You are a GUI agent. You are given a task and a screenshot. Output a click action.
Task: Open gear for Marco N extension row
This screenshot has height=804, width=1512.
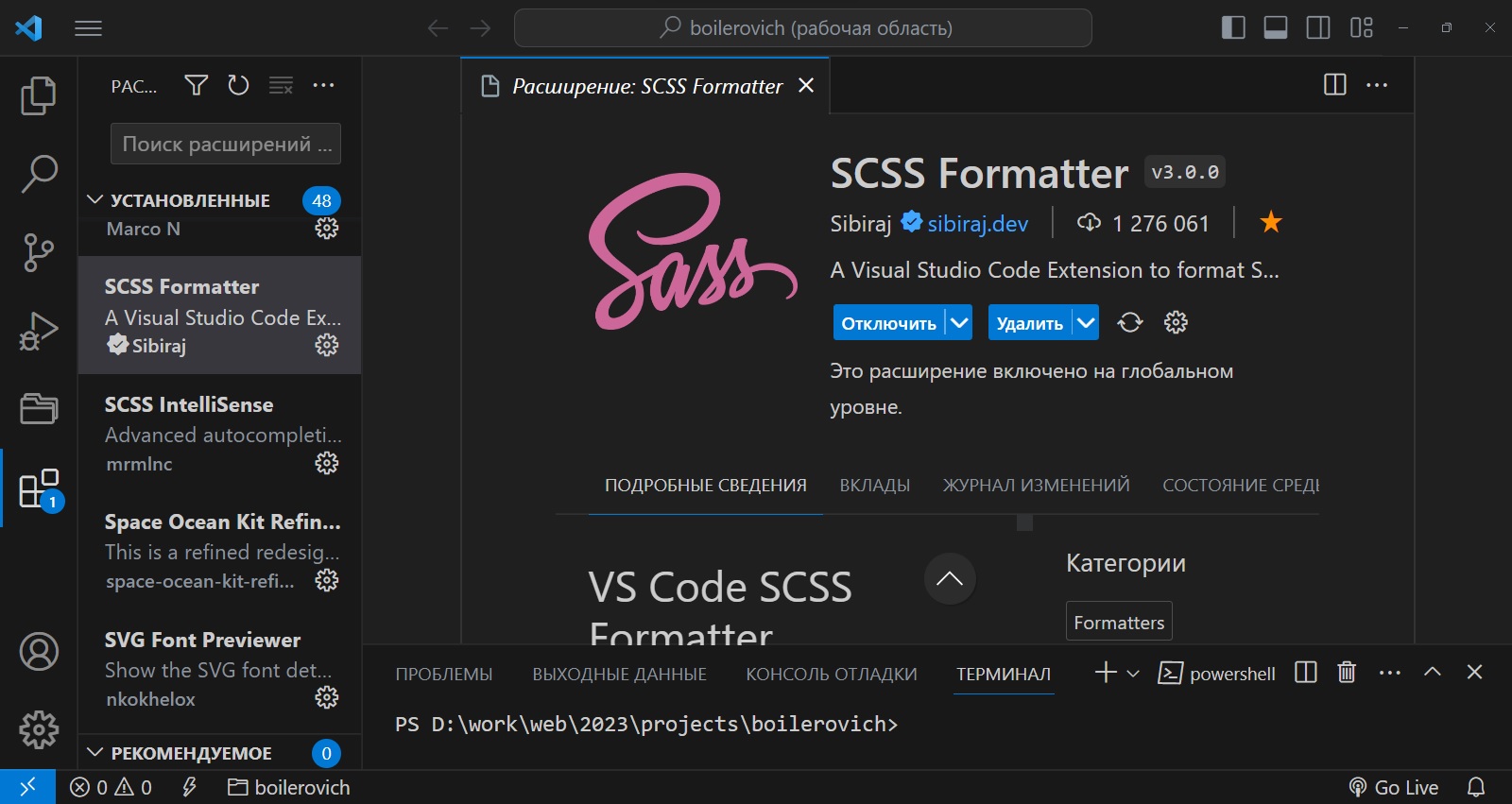tap(327, 228)
